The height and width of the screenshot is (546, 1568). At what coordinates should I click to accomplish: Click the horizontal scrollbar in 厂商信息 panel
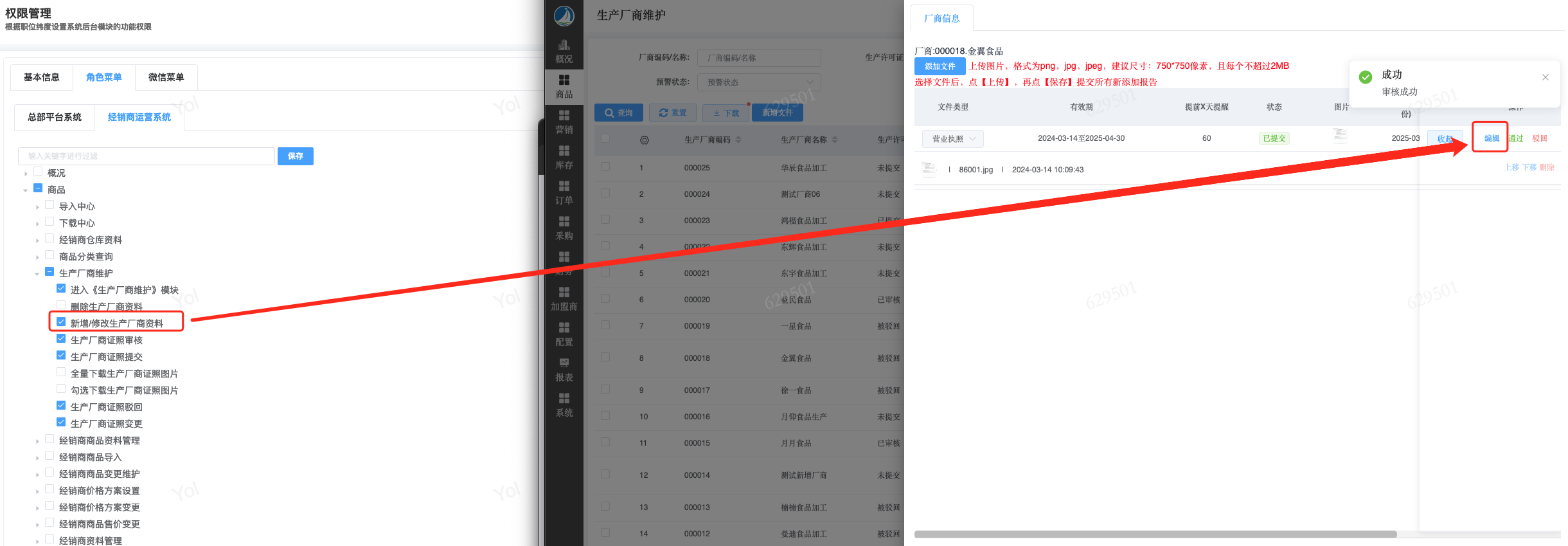(1155, 534)
